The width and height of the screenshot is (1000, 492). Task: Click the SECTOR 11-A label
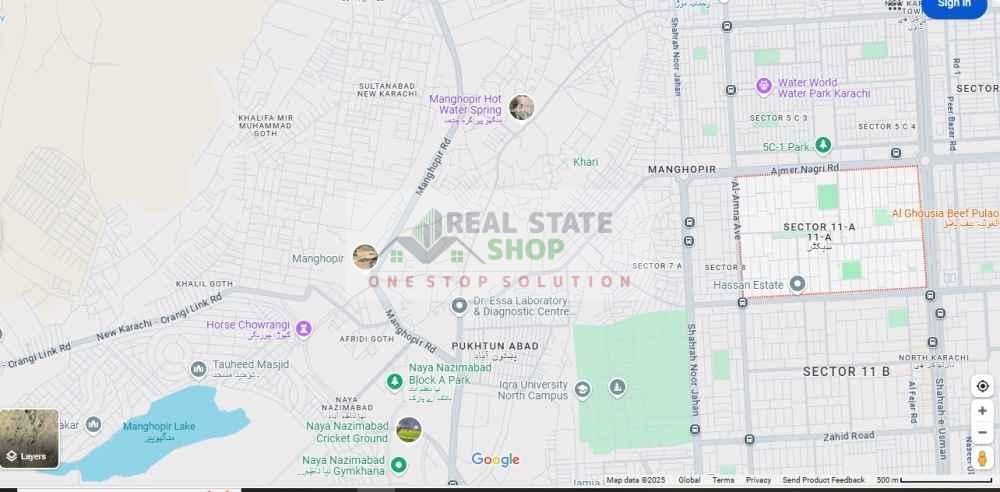[x=819, y=227]
